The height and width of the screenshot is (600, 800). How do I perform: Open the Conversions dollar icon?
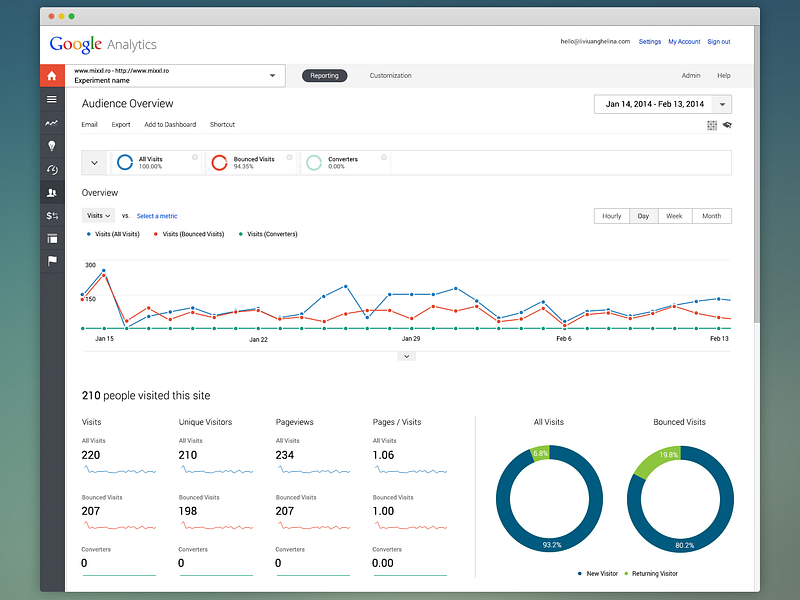[x=52, y=215]
